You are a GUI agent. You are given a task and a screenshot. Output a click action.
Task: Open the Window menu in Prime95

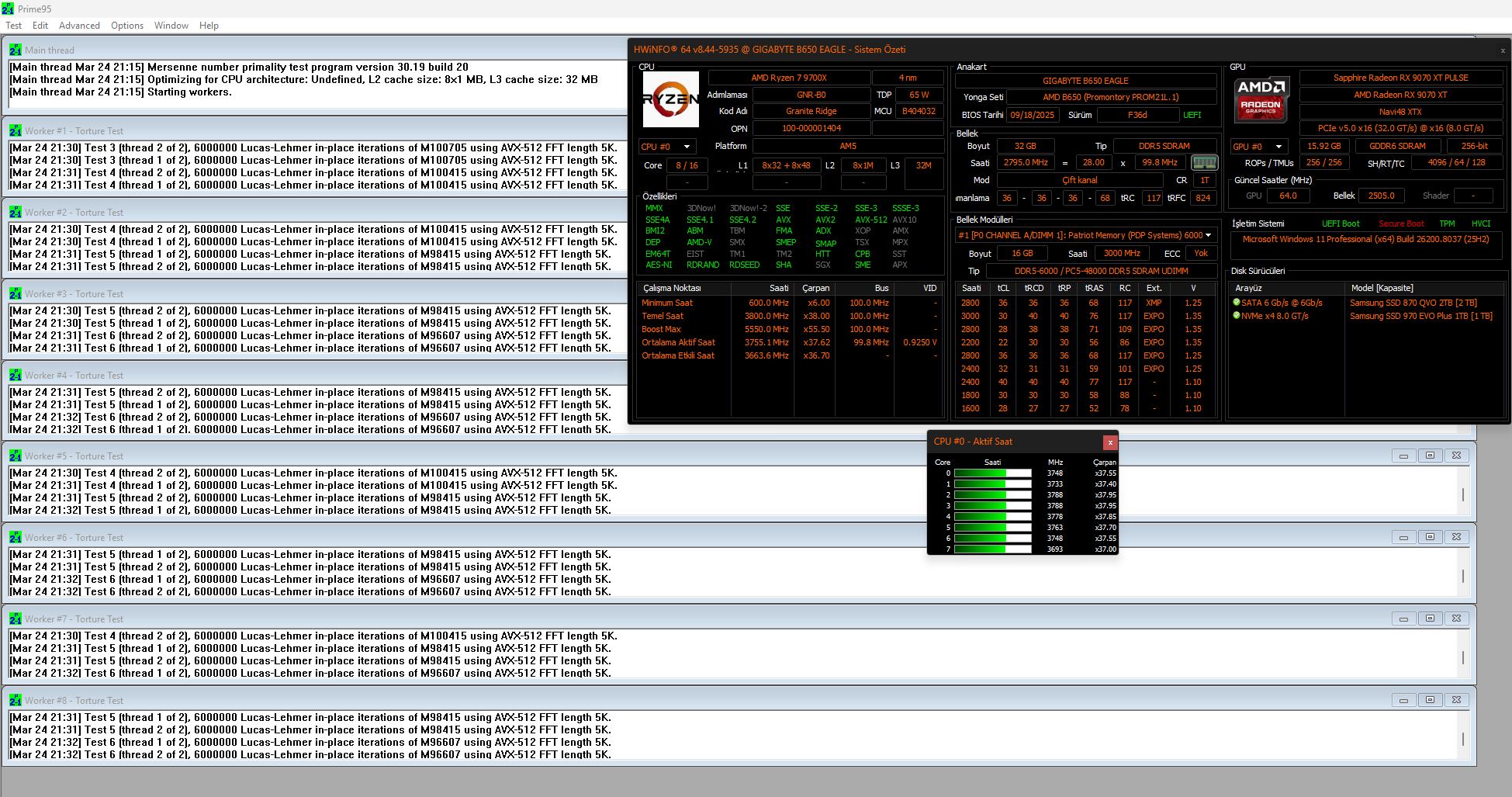(171, 26)
